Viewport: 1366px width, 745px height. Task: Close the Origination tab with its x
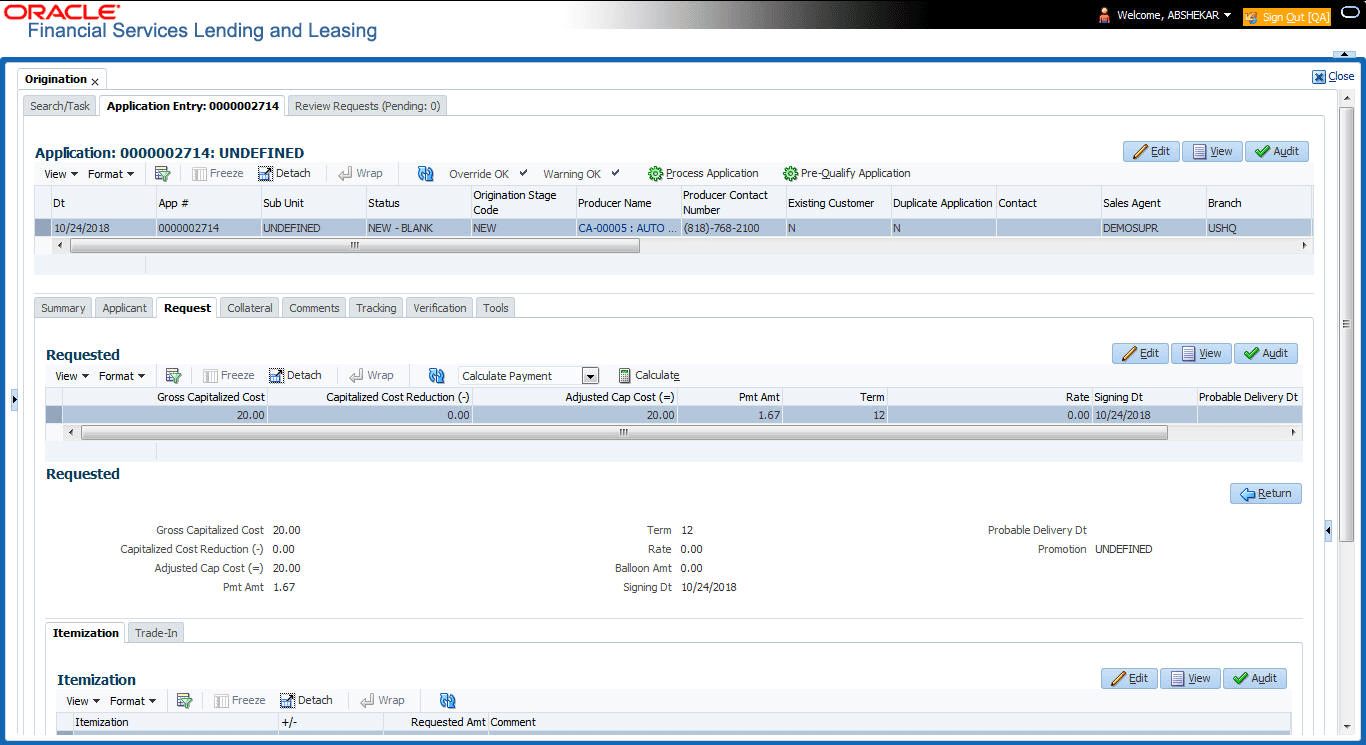95,81
